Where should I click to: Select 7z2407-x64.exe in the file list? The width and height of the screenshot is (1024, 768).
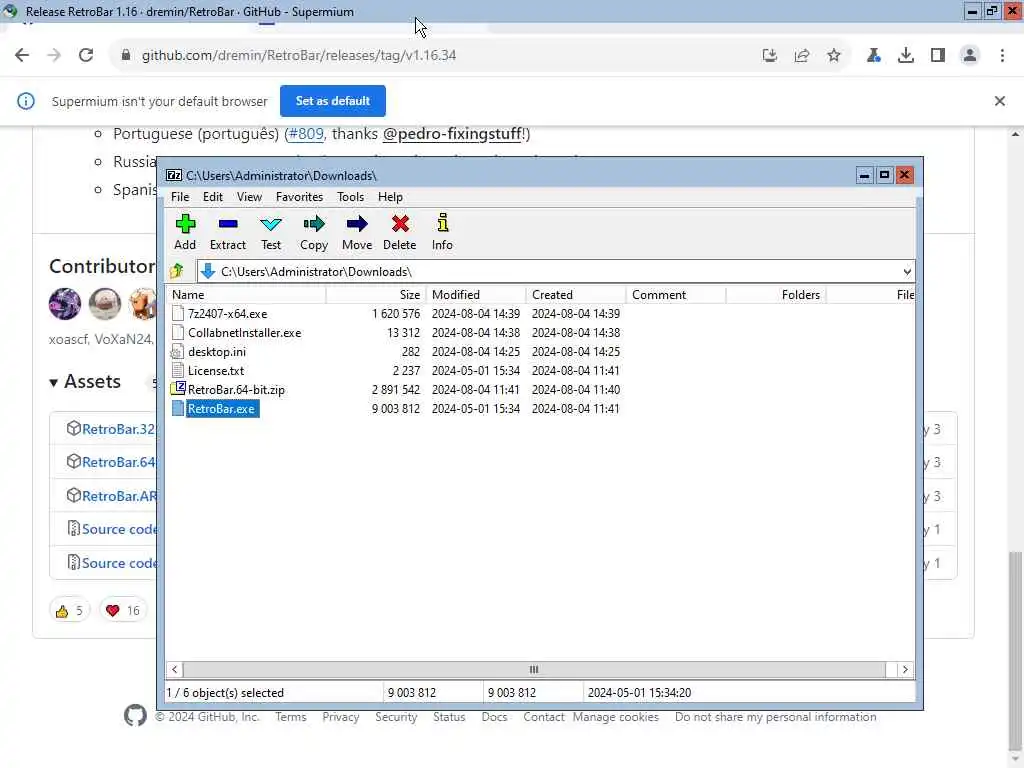tap(227, 314)
